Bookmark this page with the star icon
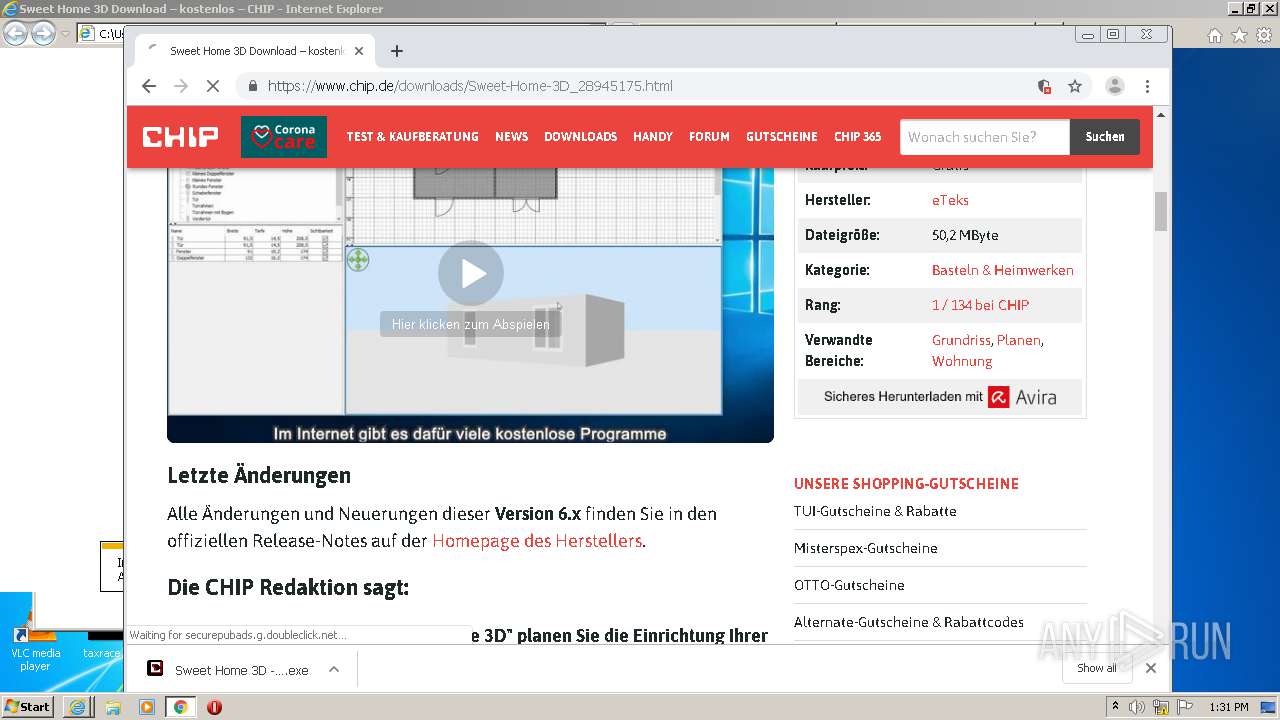This screenshot has width=1280, height=720. click(x=1075, y=86)
